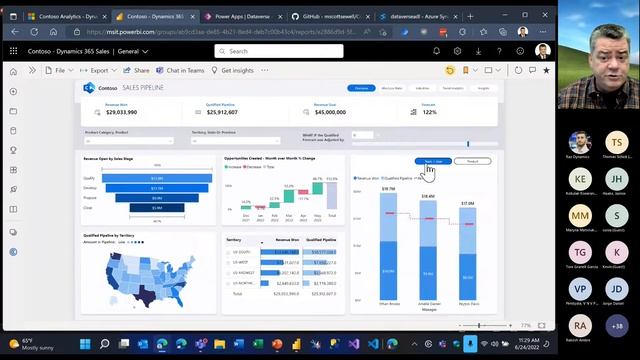Toggle the Team / User chart view button

(433, 161)
